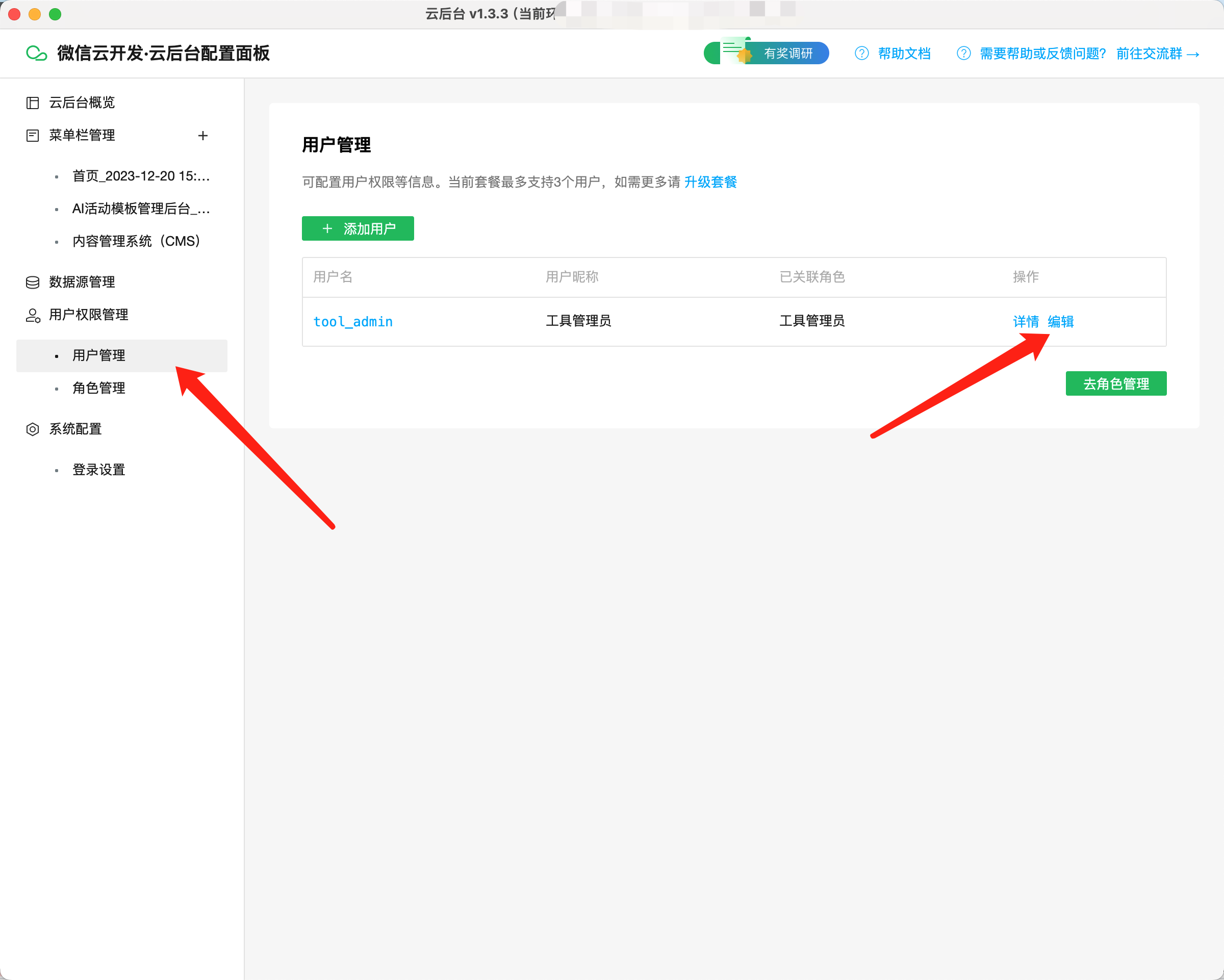The image size is (1224, 980).
Task: Click the 系统配置 hexagon settings icon
Action: pyautogui.click(x=32, y=429)
